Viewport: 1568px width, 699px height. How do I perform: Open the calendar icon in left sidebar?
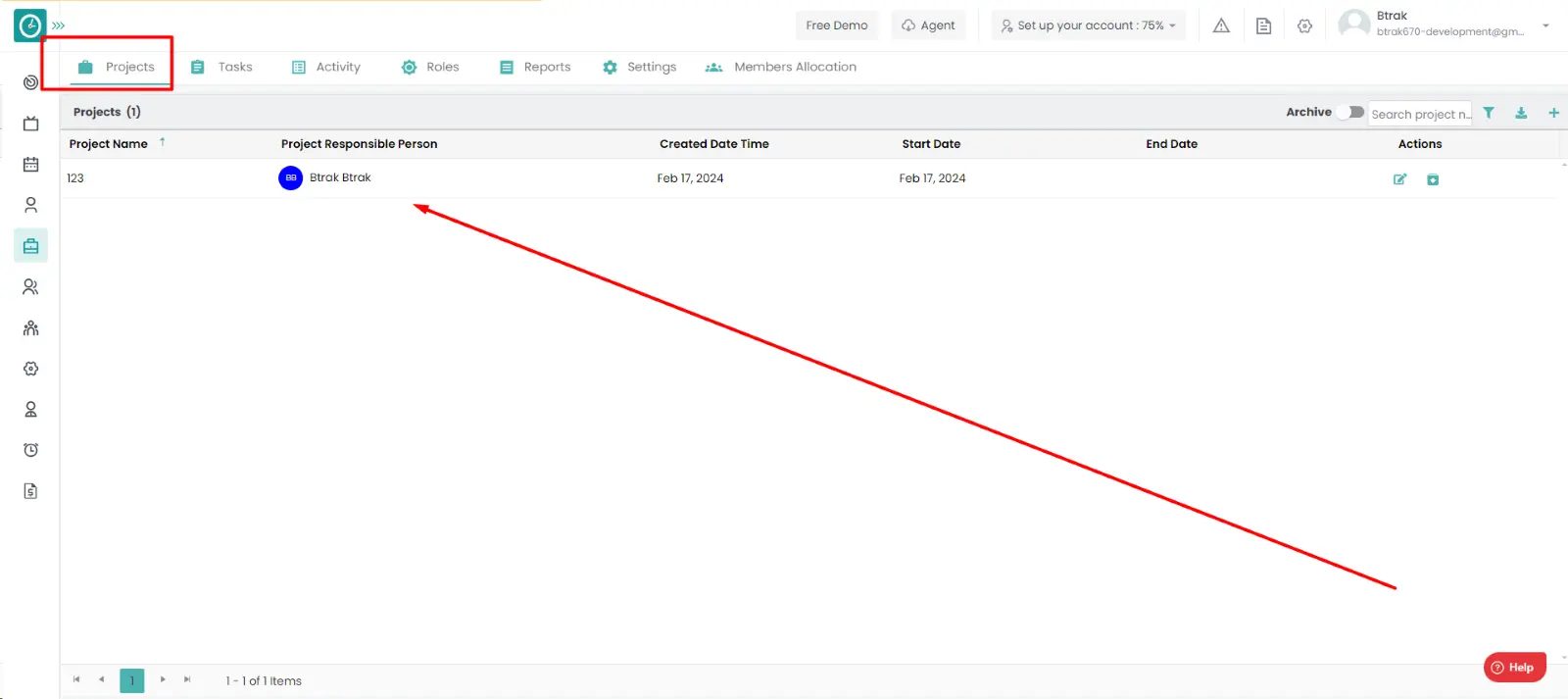(x=30, y=165)
